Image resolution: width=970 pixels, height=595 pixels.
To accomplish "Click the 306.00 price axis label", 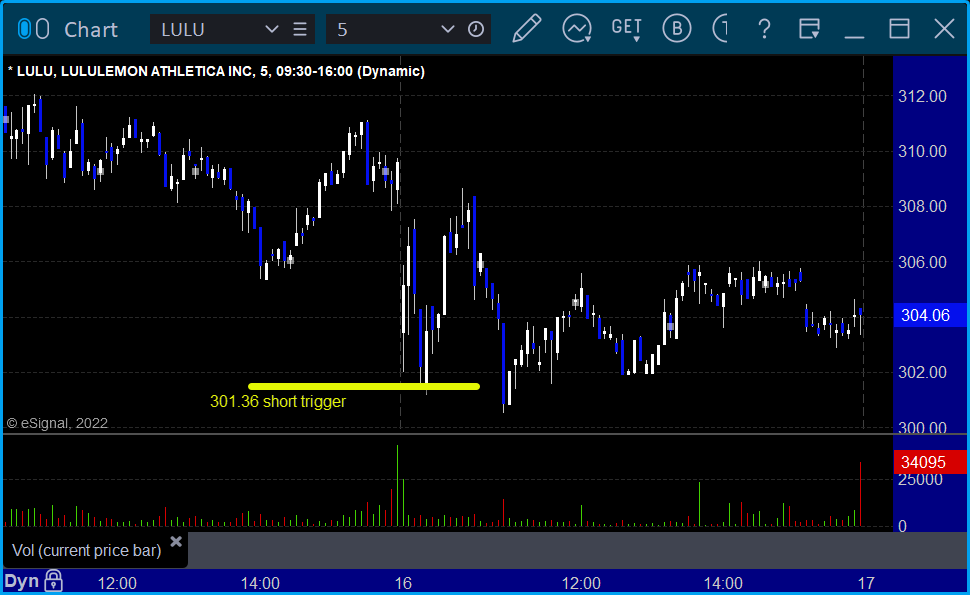I will point(922,262).
